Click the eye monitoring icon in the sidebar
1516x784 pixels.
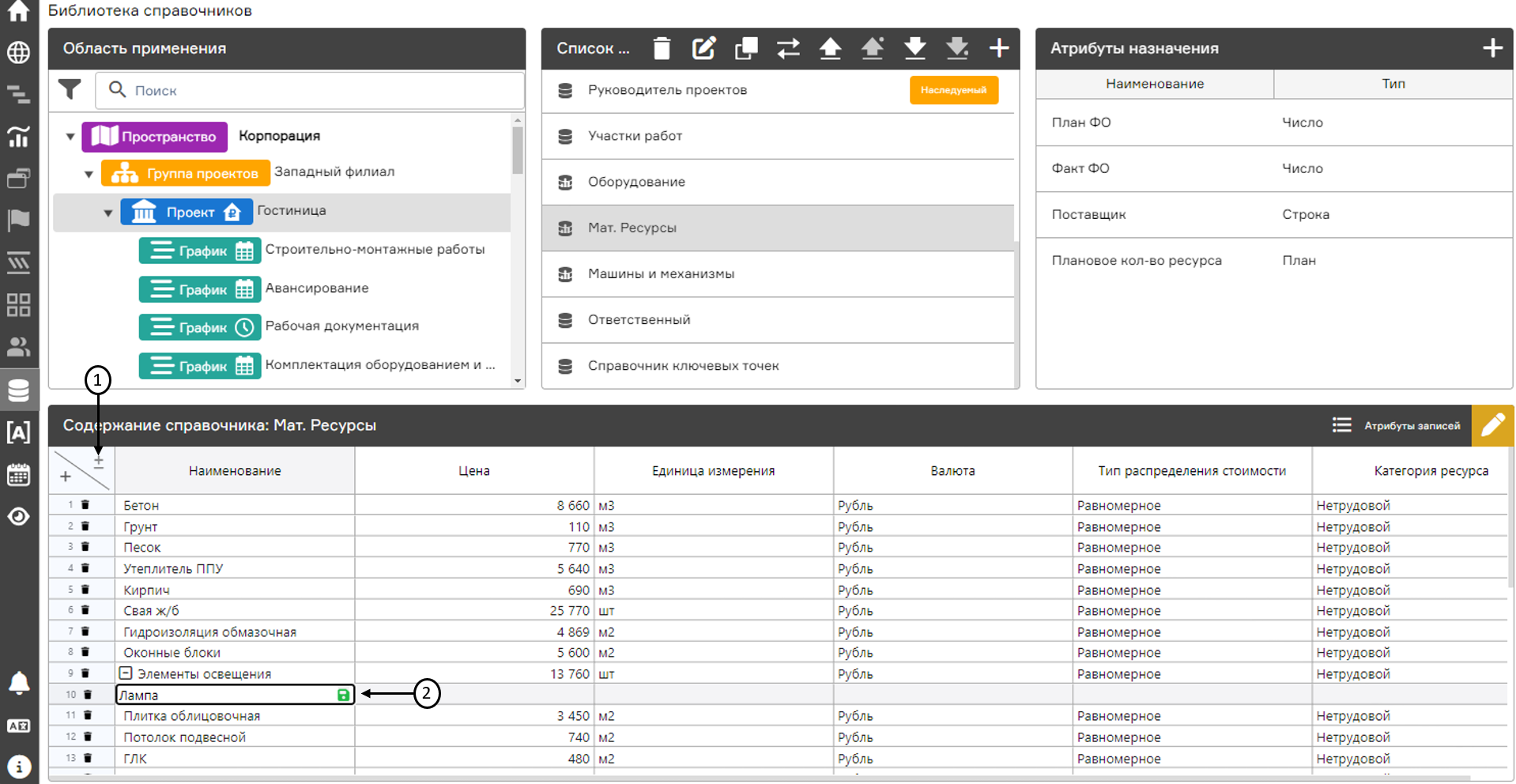point(18,516)
